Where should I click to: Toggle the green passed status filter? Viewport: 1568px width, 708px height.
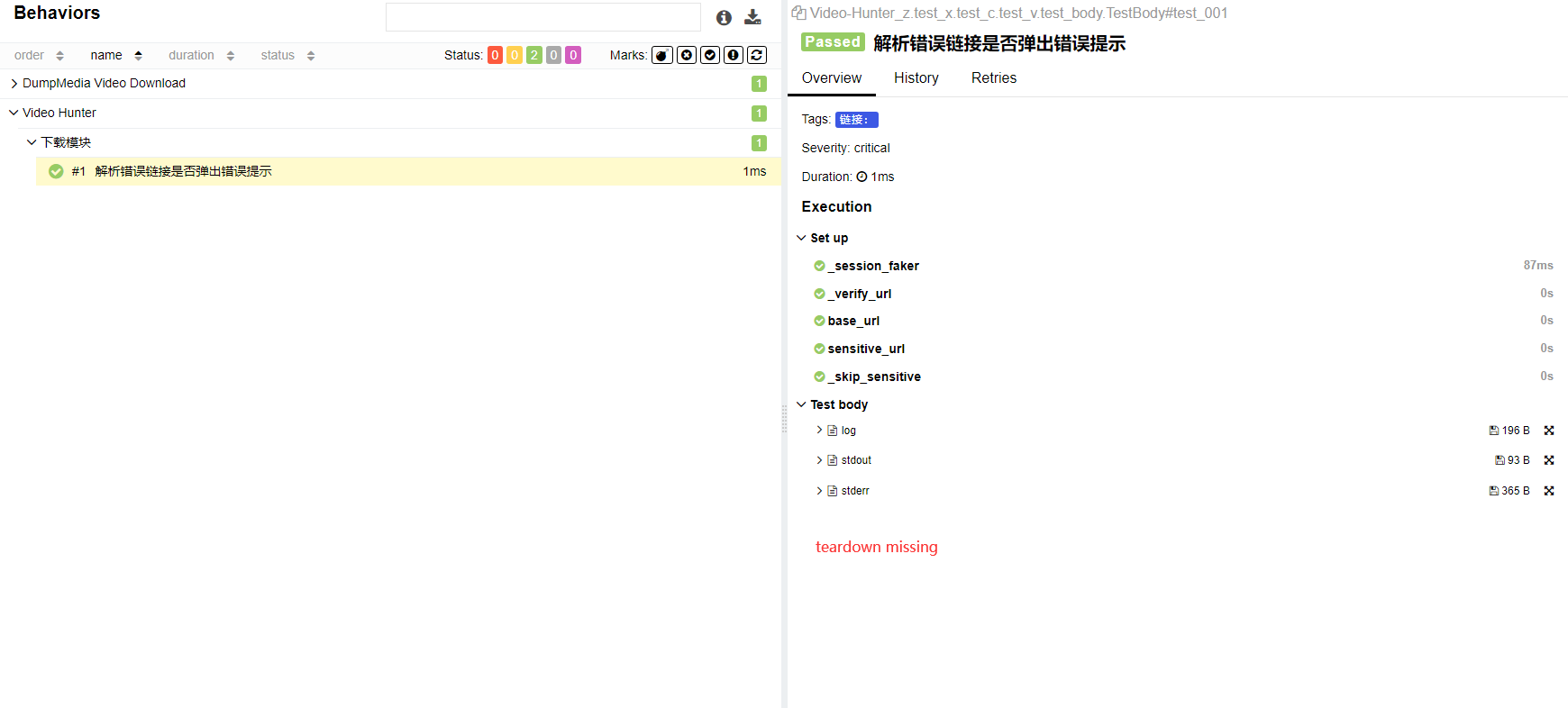(x=534, y=55)
